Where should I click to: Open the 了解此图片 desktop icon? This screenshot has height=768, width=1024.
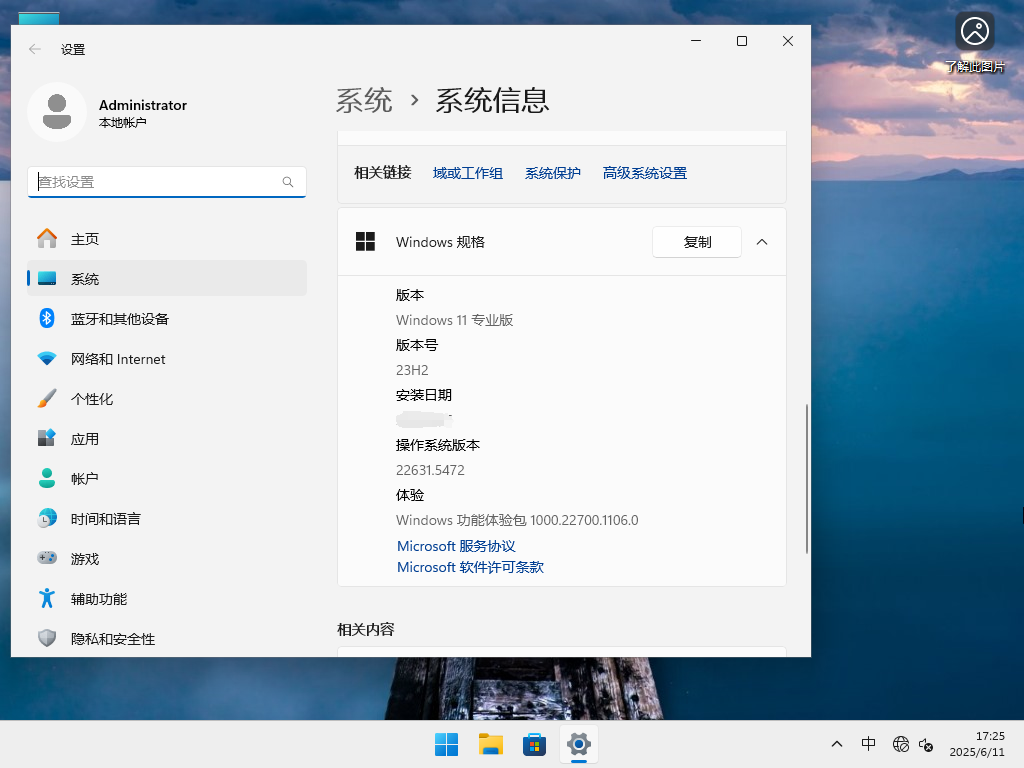(974, 41)
